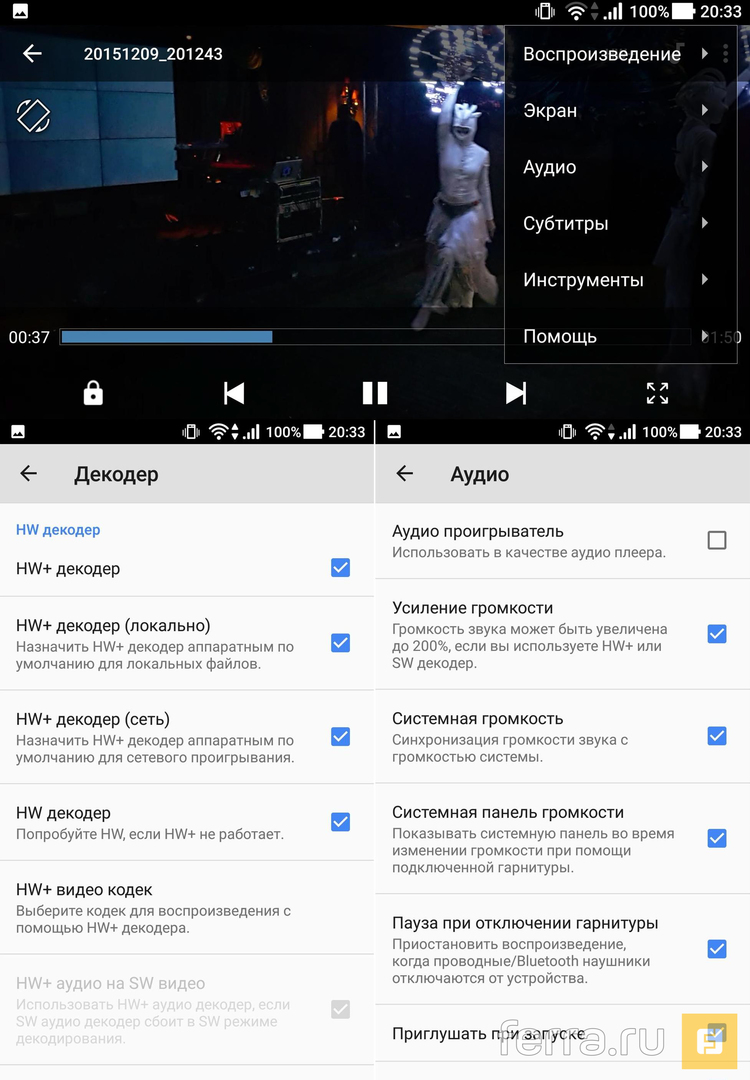Screen dimensions: 750x1080
Task: Expand Воспроизведение submenu arrow
Action: click(x=705, y=54)
